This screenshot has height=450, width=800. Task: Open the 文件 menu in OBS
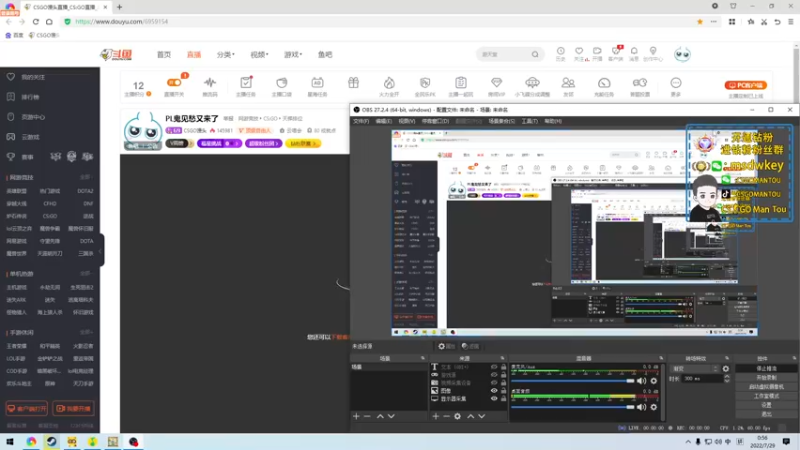(361, 121)
